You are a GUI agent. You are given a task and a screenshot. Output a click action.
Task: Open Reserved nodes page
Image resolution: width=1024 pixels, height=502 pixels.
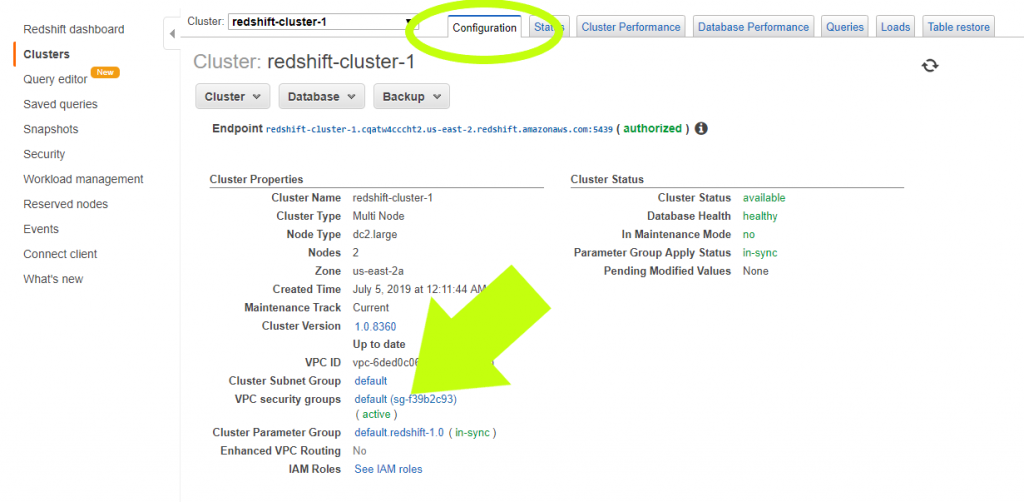tap(65, 204)
